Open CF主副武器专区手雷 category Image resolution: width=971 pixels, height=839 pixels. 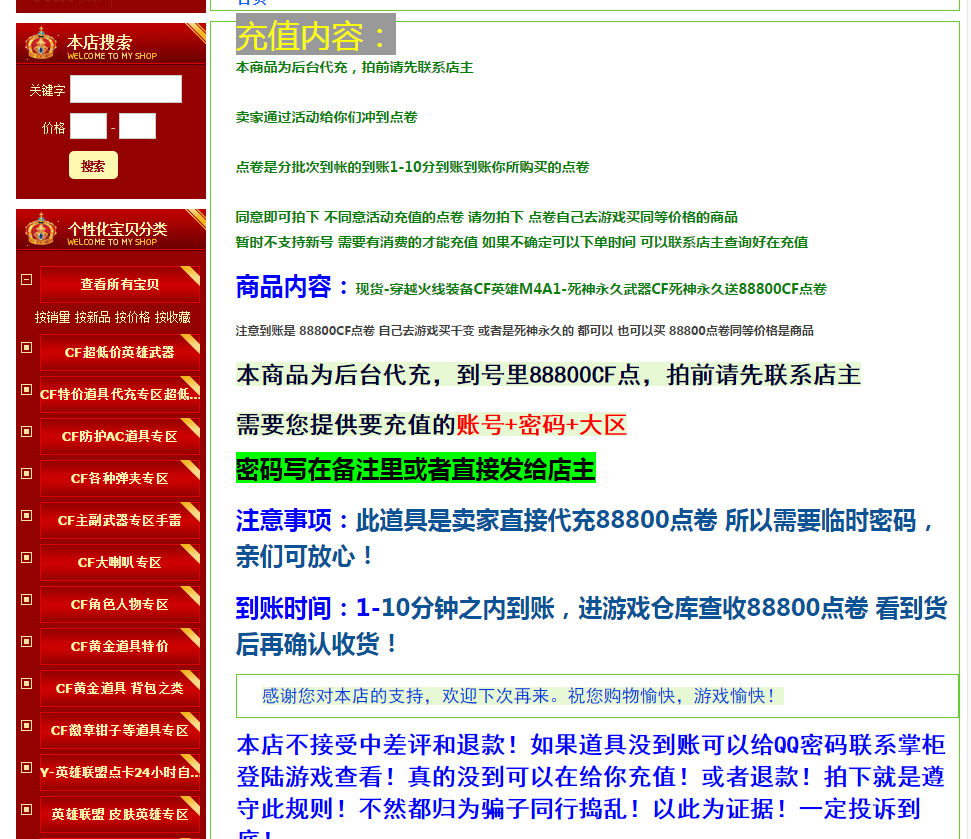pyautogui.click(x=120, y=521)
